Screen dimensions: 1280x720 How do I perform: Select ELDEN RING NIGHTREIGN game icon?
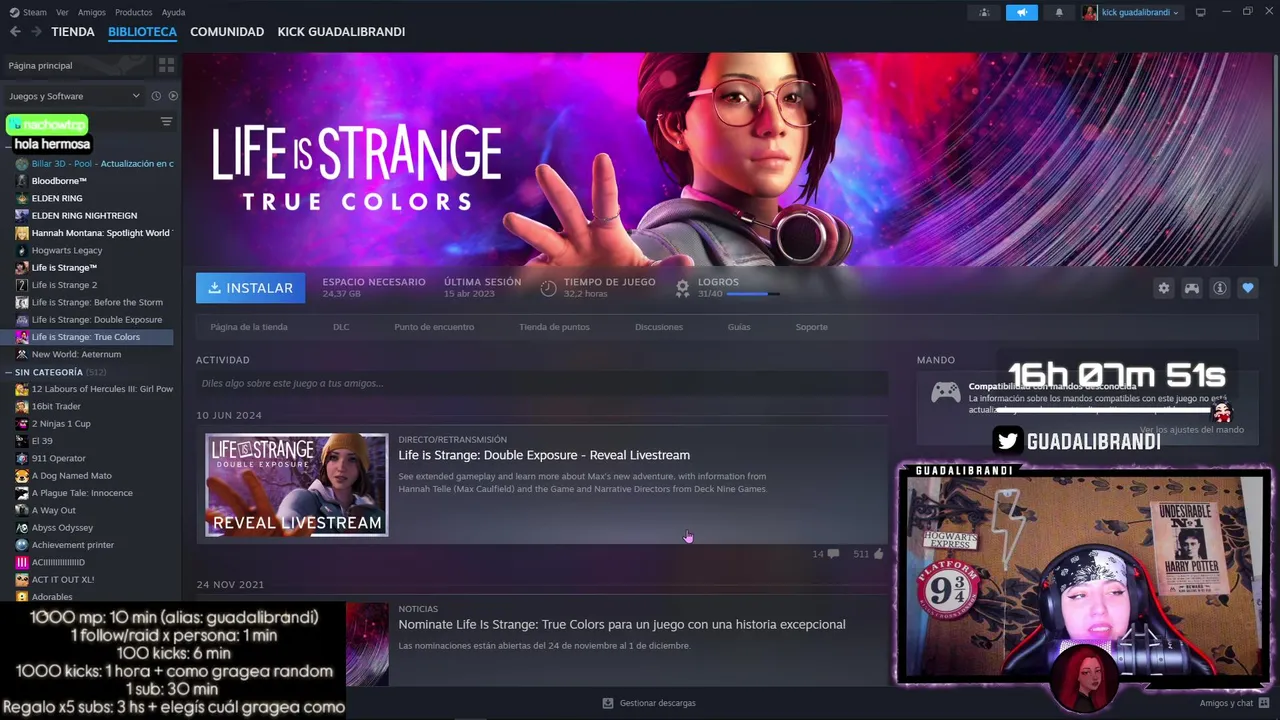[22, 216]
